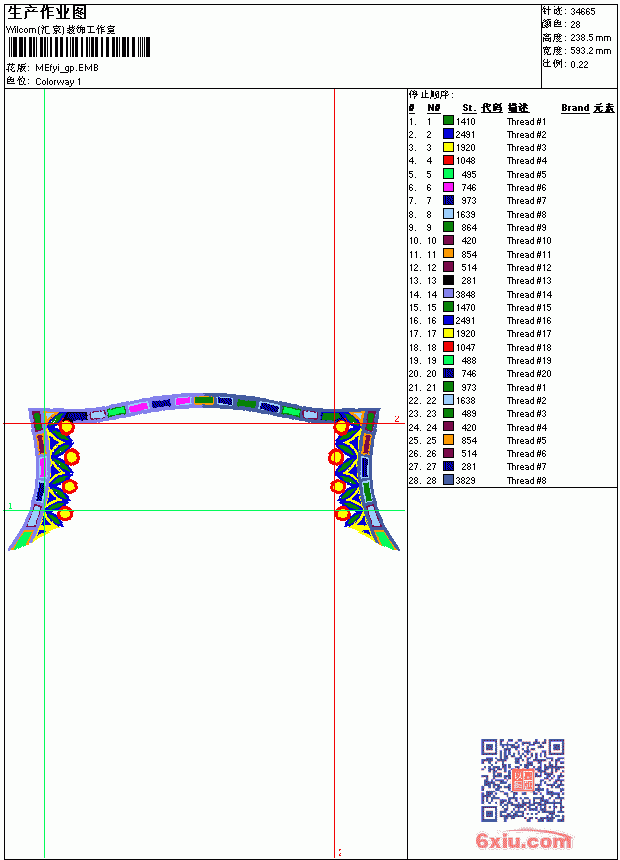Click the bottom yellow circle on right embroidery
Image resolution: width=620 pixels, height=860 pixels.
point(343,514)
